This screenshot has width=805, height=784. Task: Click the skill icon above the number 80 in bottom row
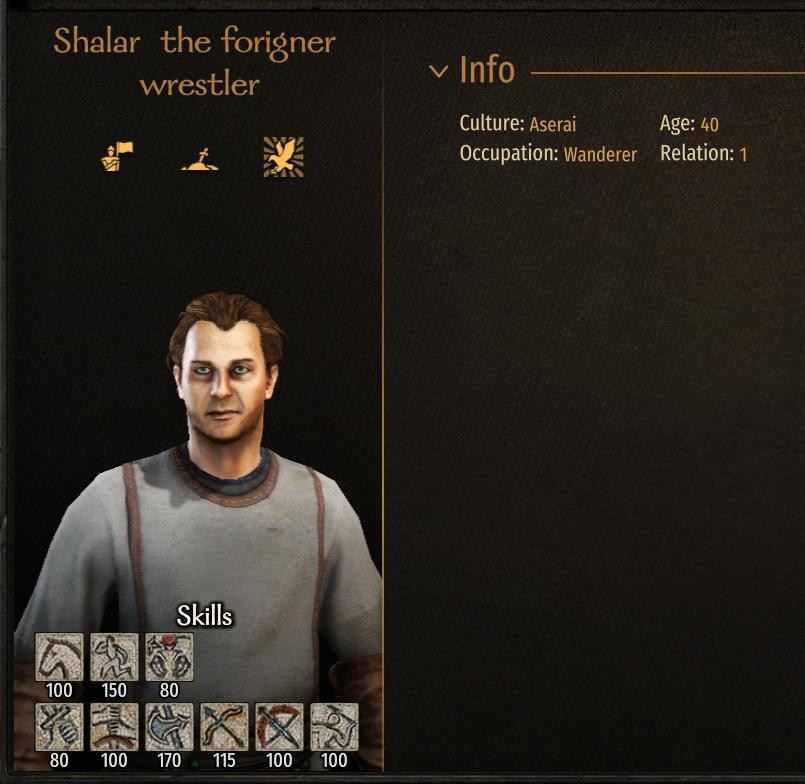coord(59,727)
